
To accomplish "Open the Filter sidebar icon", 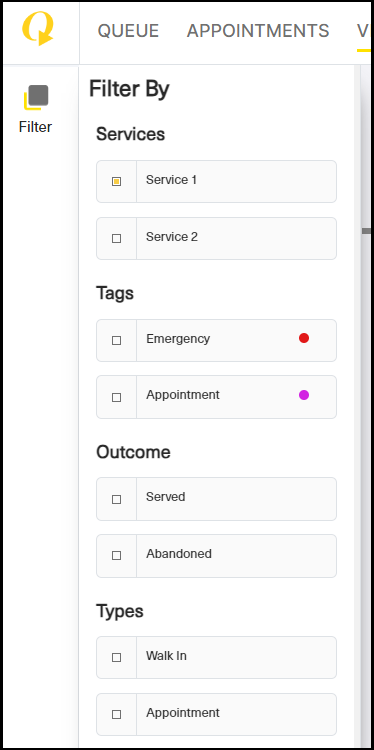I will point(35,109).
